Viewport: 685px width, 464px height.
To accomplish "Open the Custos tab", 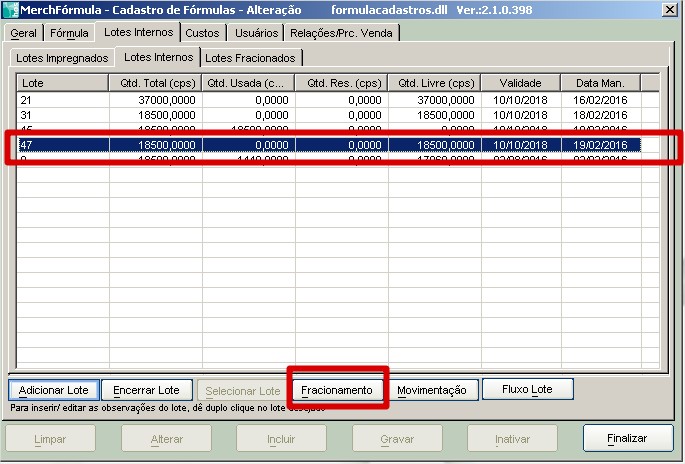I will (202, 33).
